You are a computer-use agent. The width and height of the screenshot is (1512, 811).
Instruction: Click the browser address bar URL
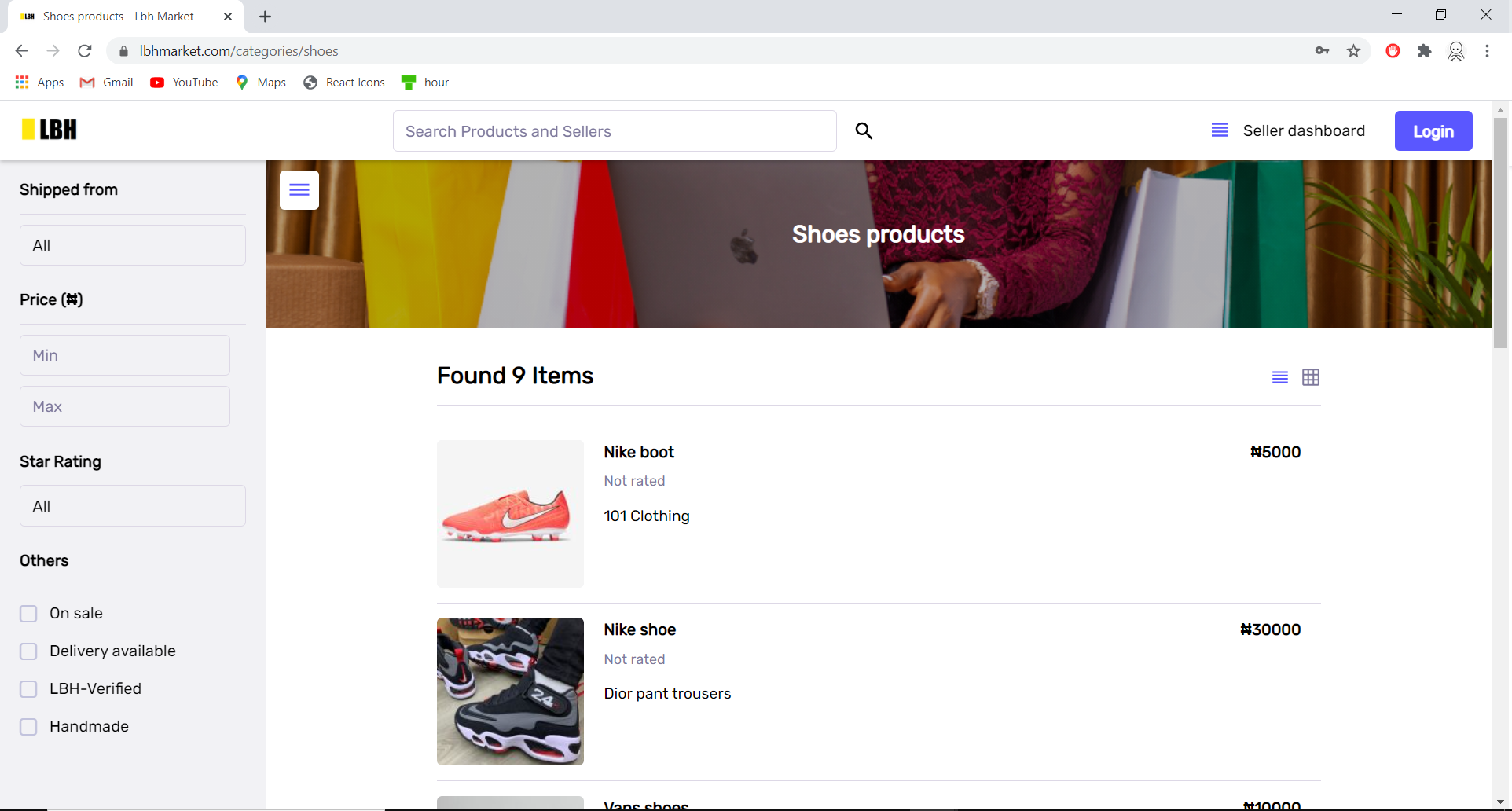[239, 51]
